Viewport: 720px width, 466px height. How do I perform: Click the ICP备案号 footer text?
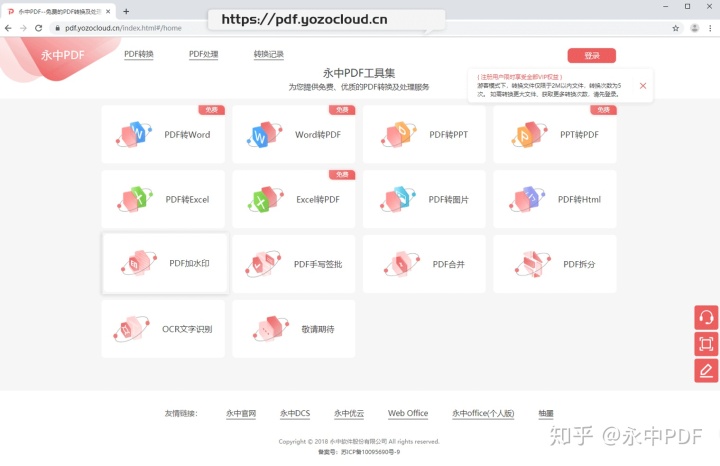(359, 452)
